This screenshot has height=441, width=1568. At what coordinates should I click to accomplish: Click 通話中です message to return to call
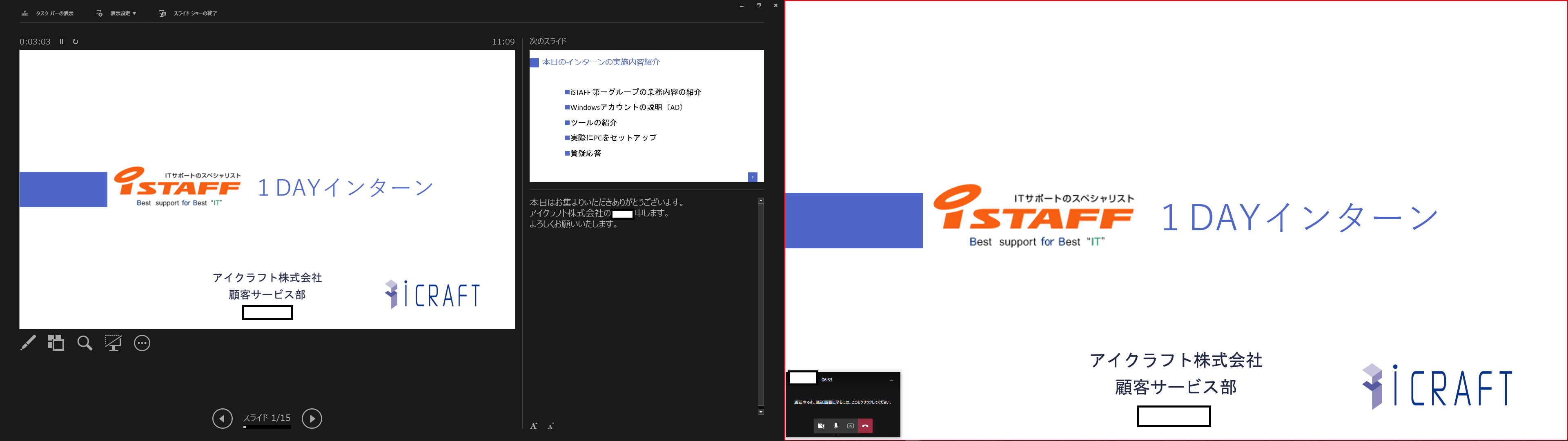click(843, 402)
